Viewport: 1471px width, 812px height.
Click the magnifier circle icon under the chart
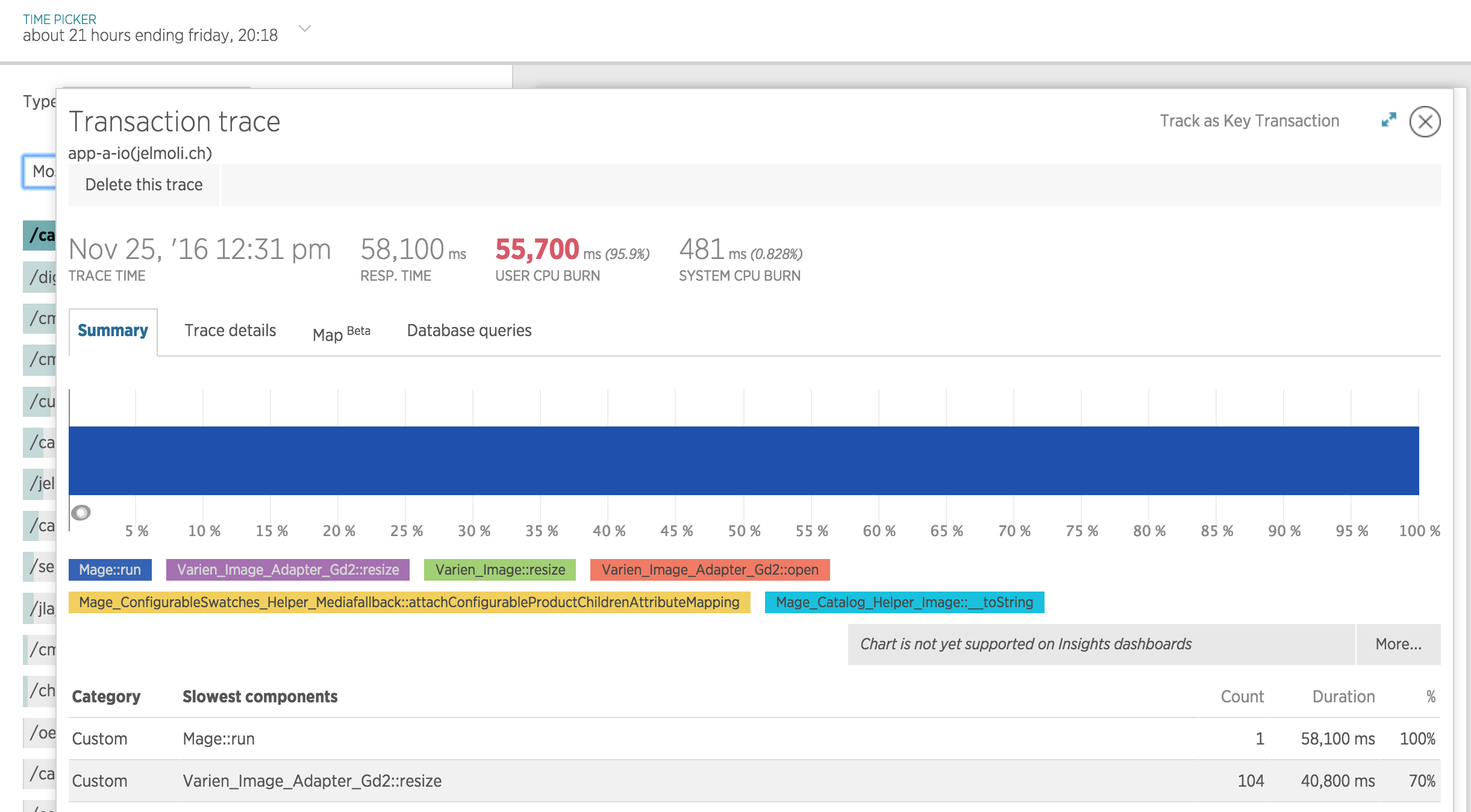coord(81,513)
